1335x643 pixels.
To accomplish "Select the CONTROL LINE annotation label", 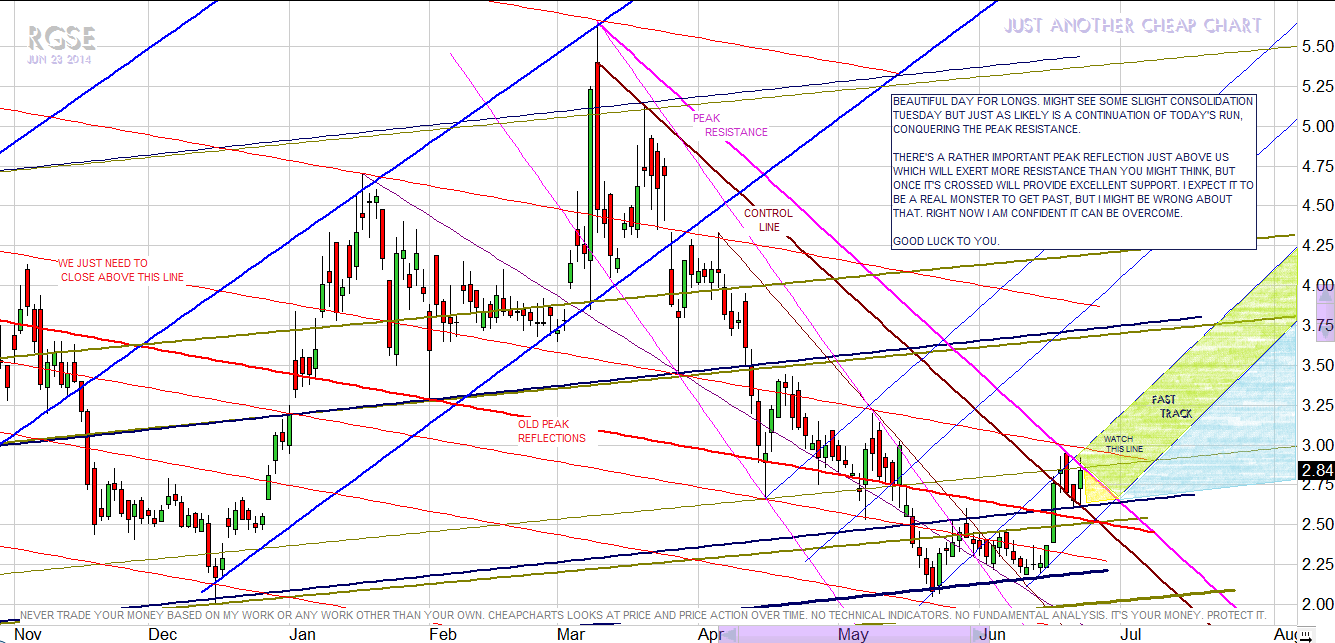I will coord(768,220).
